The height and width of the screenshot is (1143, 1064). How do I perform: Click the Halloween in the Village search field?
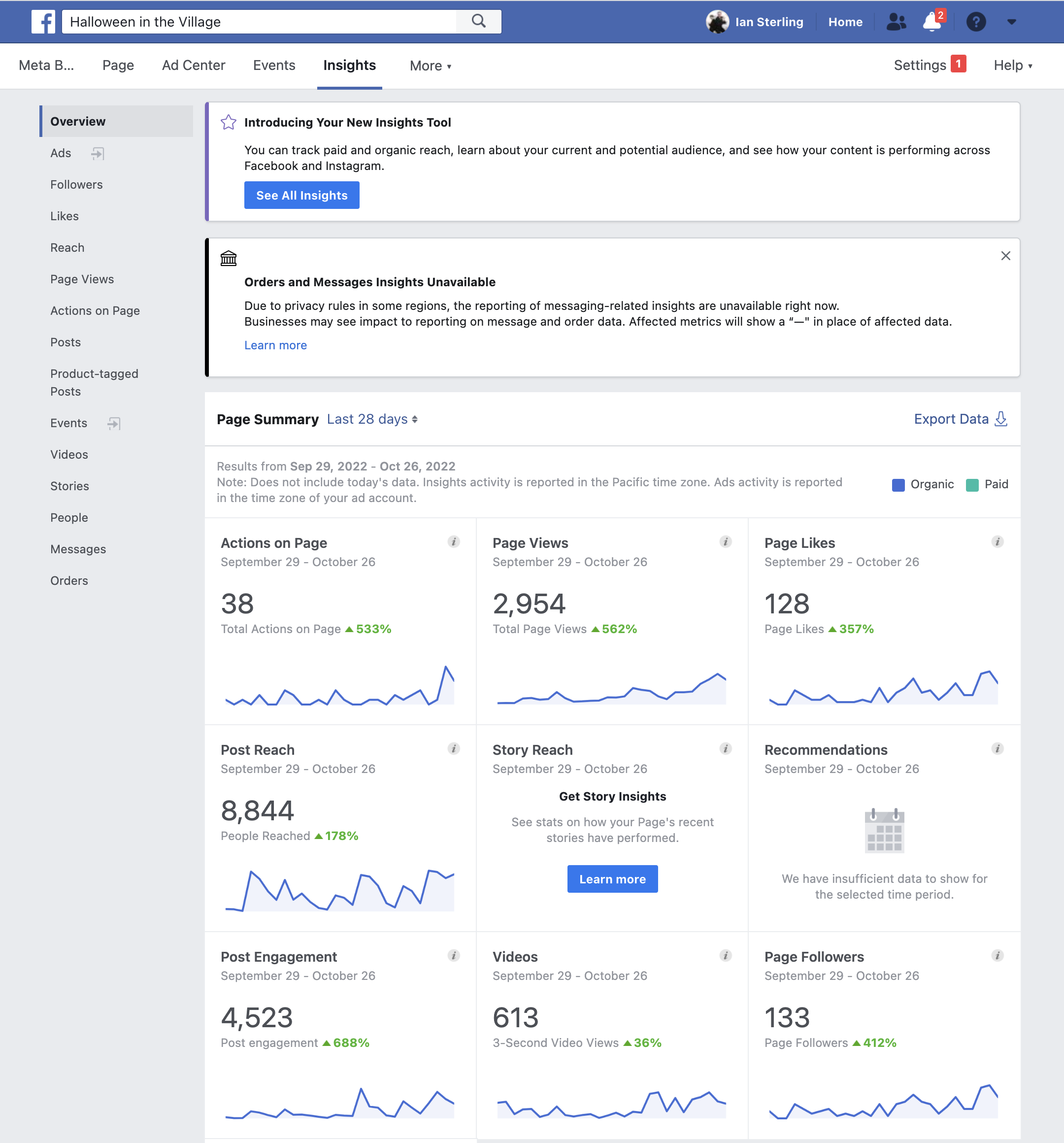point(259,22)
